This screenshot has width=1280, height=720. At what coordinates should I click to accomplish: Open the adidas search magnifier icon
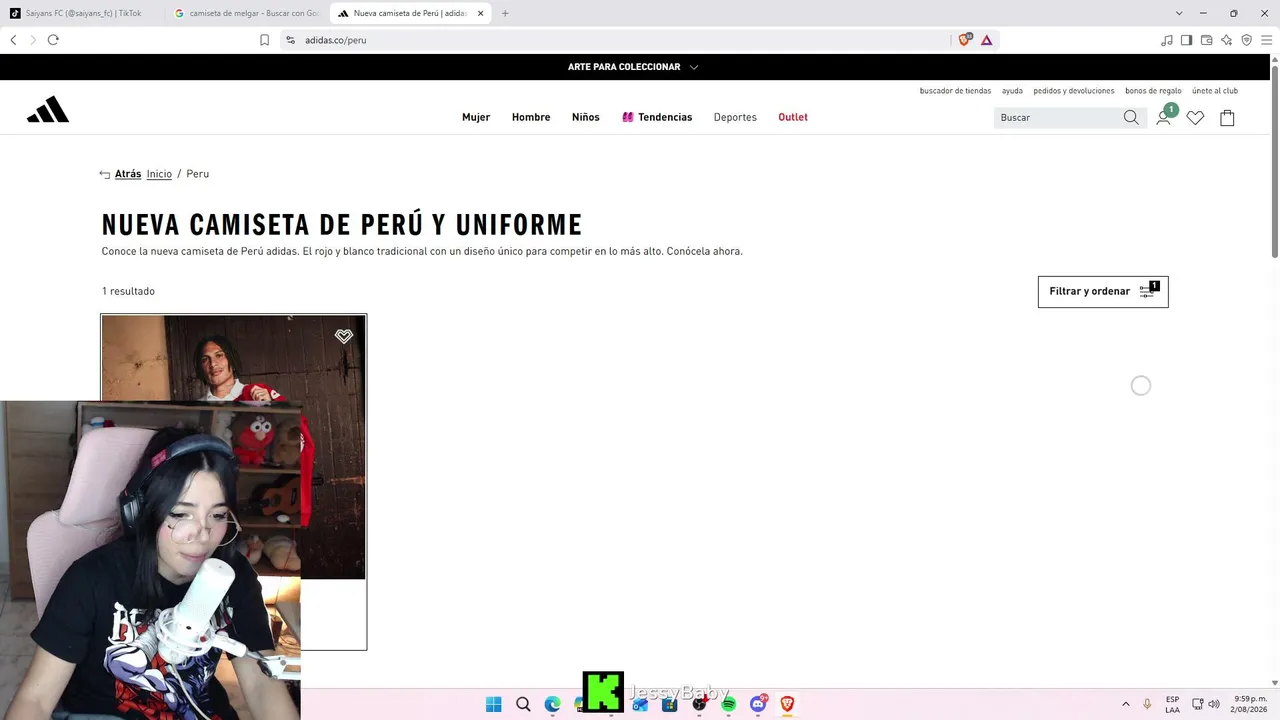1131,117
